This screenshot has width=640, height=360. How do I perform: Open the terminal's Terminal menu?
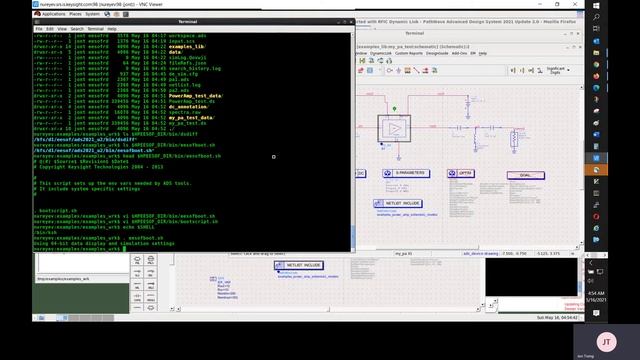pyautogui.click(x=96, y=29)
